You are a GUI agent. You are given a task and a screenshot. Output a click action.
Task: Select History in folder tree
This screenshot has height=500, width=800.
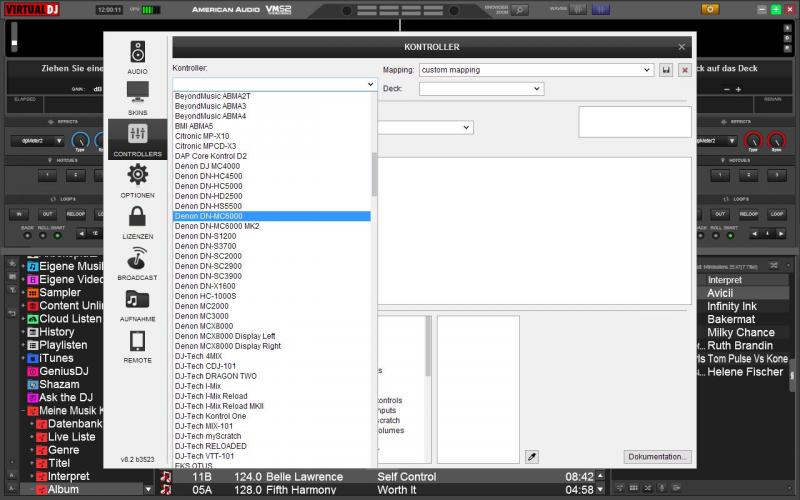click(51, 332)
